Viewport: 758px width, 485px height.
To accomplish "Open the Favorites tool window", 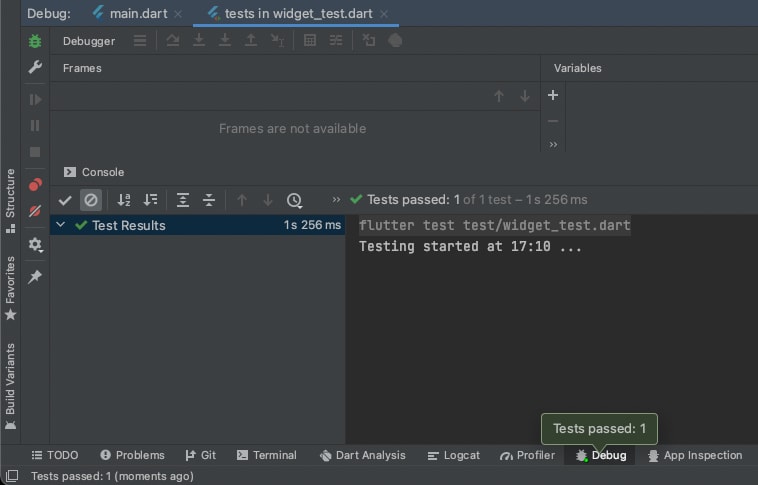I will [x=10, y=288].
